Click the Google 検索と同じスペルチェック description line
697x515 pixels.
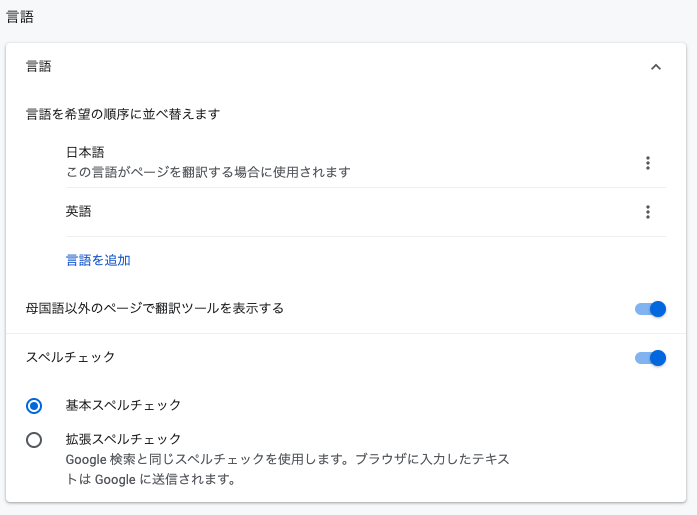pyautogui.click(x=288, y=459)
